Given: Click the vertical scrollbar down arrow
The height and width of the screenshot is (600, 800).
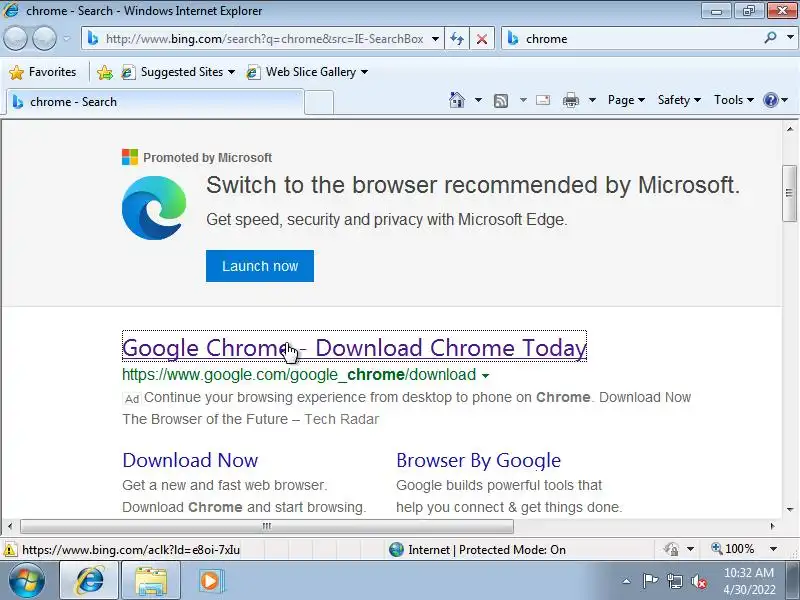Looking at the screenshot, I should [790, 509].
